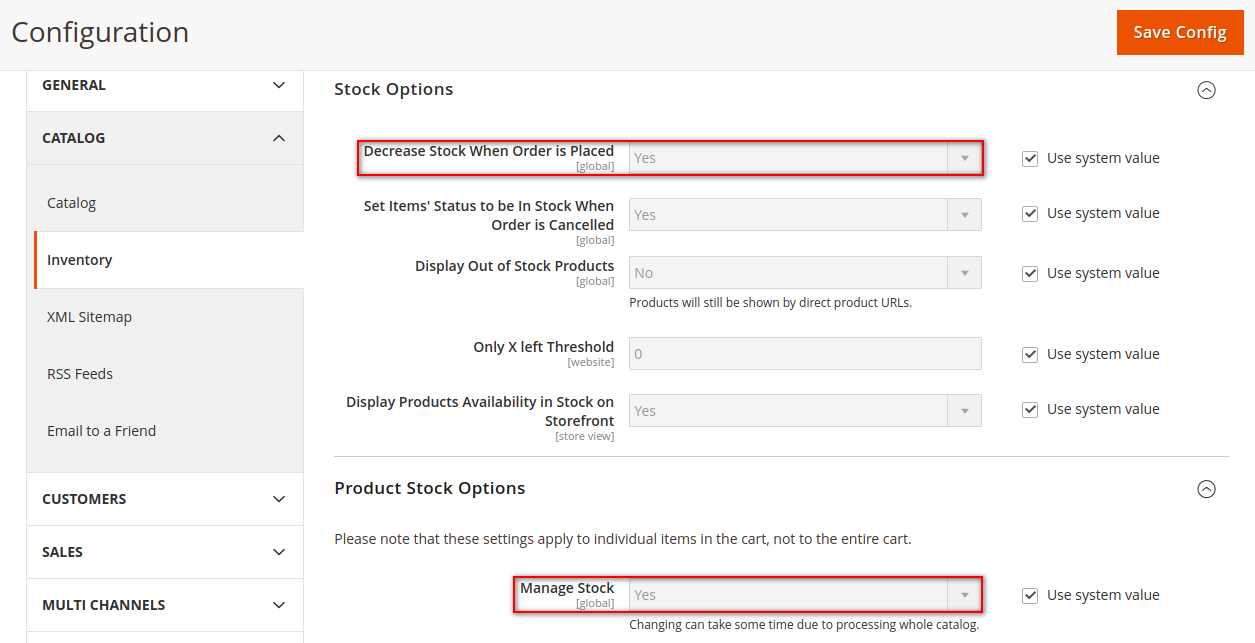
Task: Open the Manage Stock dropdown
Action: [805, 595]
